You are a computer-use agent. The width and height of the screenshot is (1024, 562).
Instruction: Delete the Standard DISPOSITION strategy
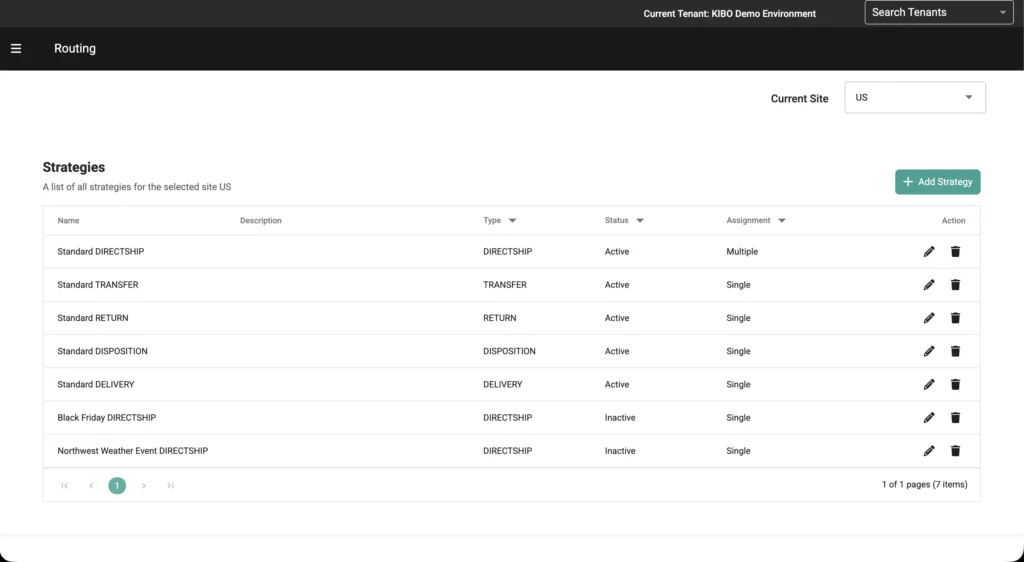(955, 351)
